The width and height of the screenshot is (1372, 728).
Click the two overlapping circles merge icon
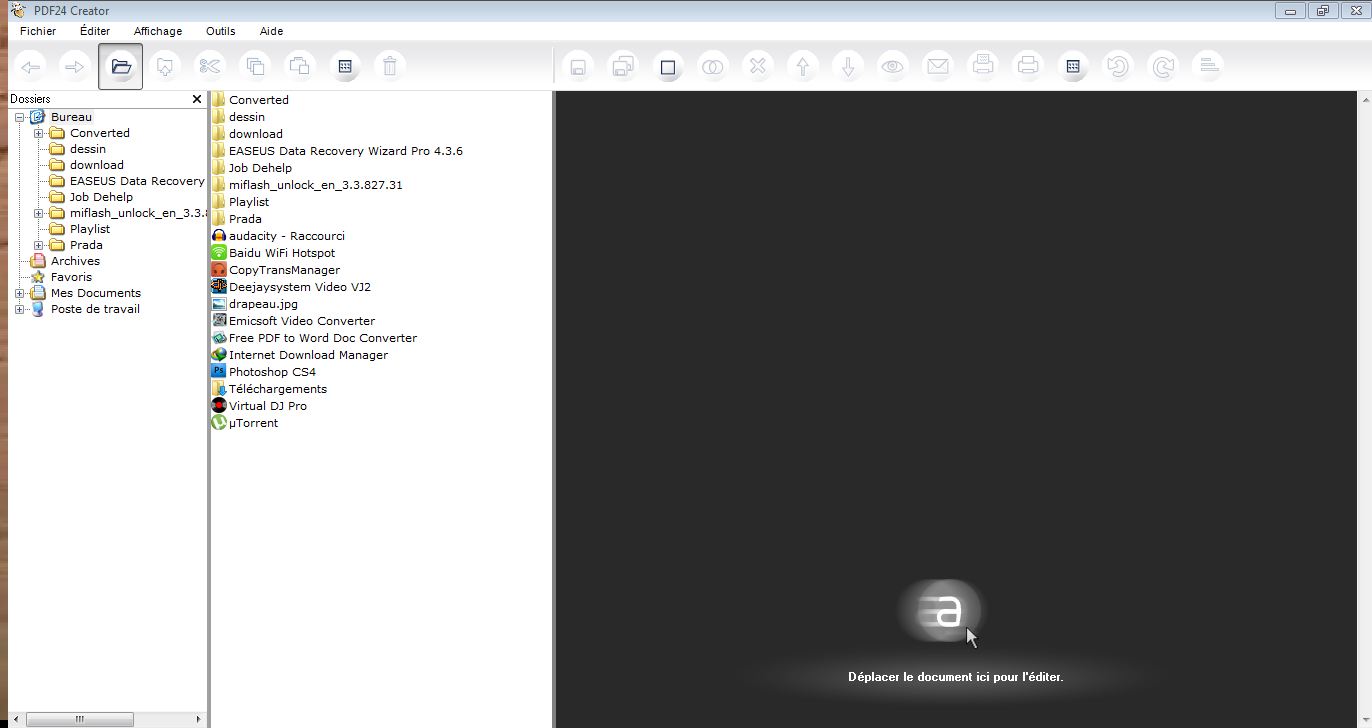(x=712, y=67)
